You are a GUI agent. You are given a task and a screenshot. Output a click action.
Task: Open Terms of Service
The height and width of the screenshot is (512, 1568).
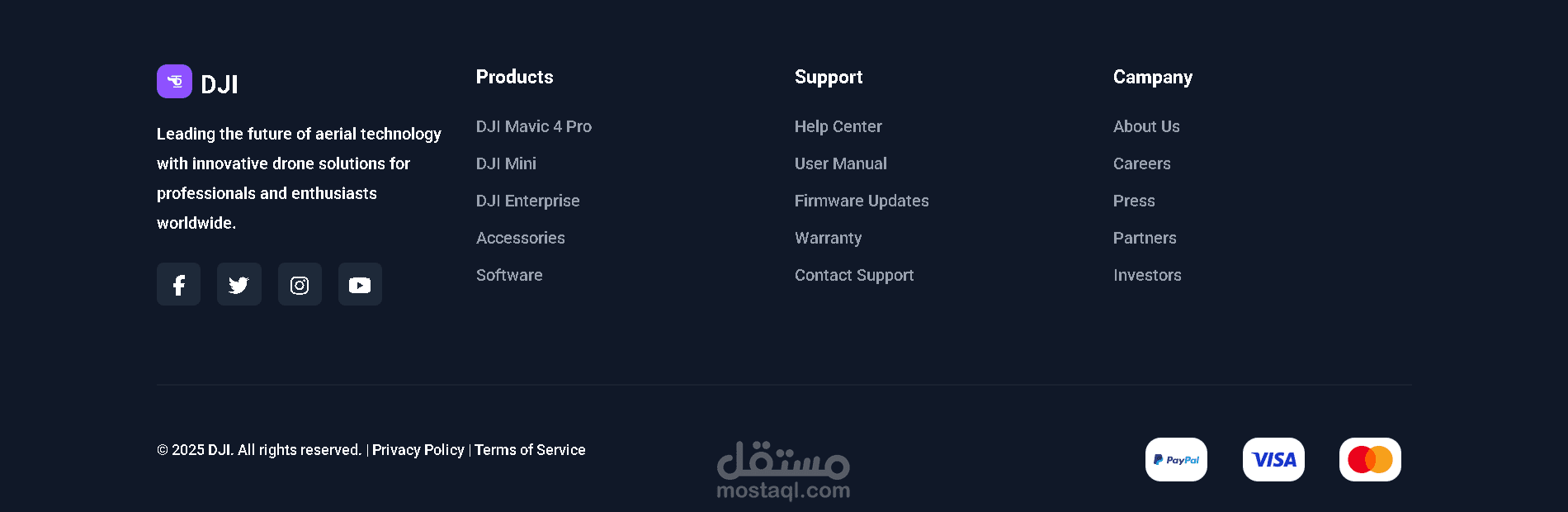point(529,450)
